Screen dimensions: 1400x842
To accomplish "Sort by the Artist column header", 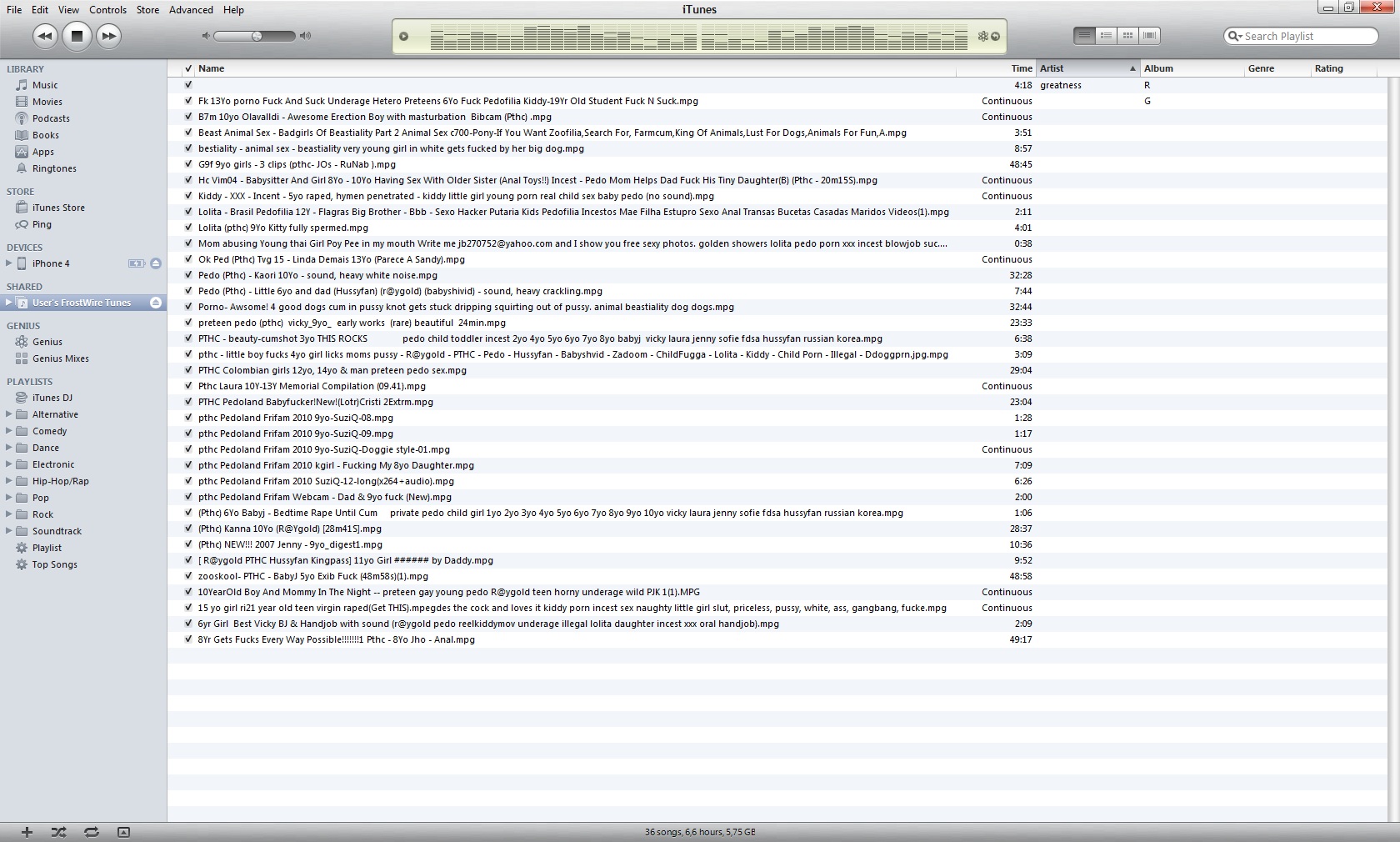I will (1087, 68).
